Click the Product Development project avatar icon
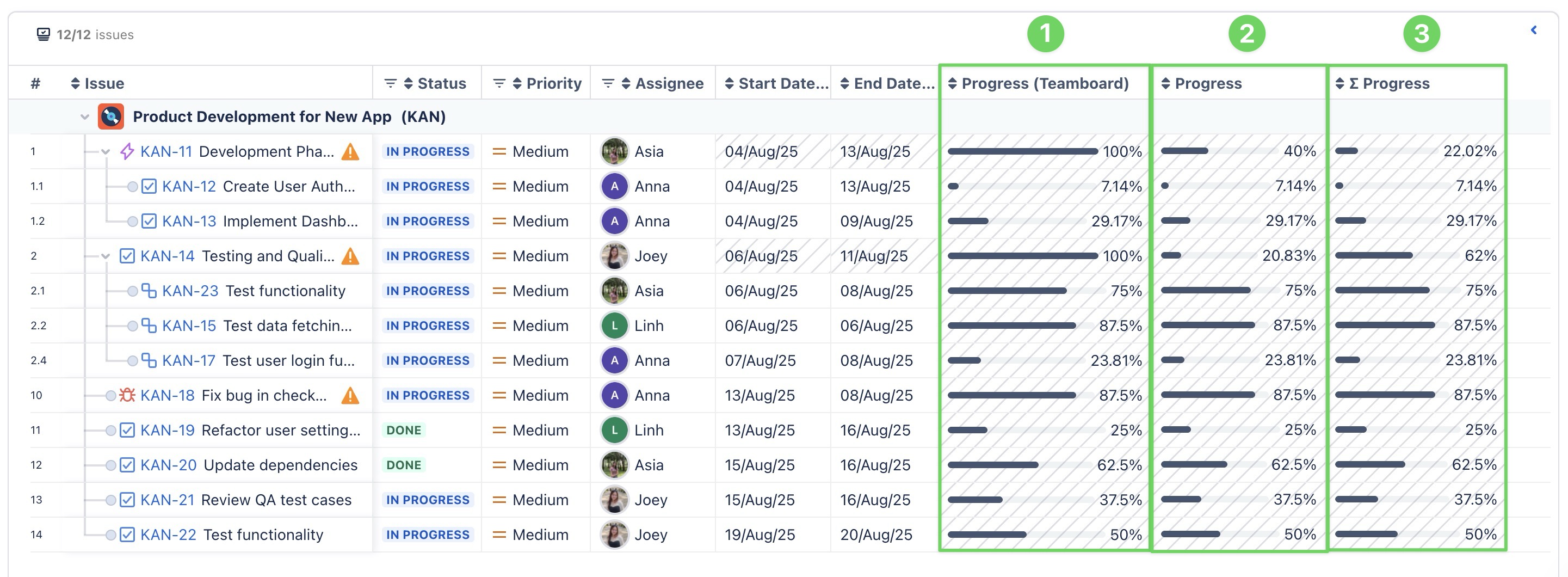The height and width of the screenshot is (577, 1568). 111,117
